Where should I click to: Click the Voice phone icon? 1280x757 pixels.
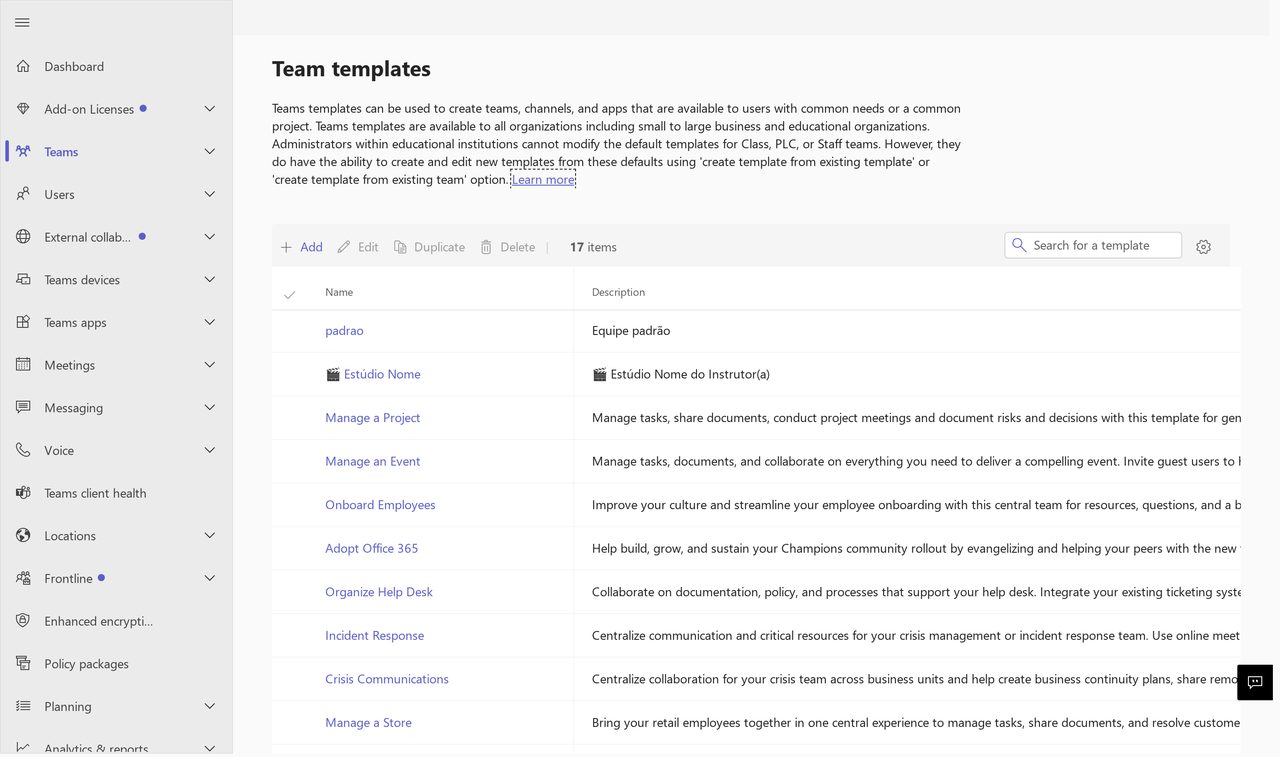(x=23, y=450)
